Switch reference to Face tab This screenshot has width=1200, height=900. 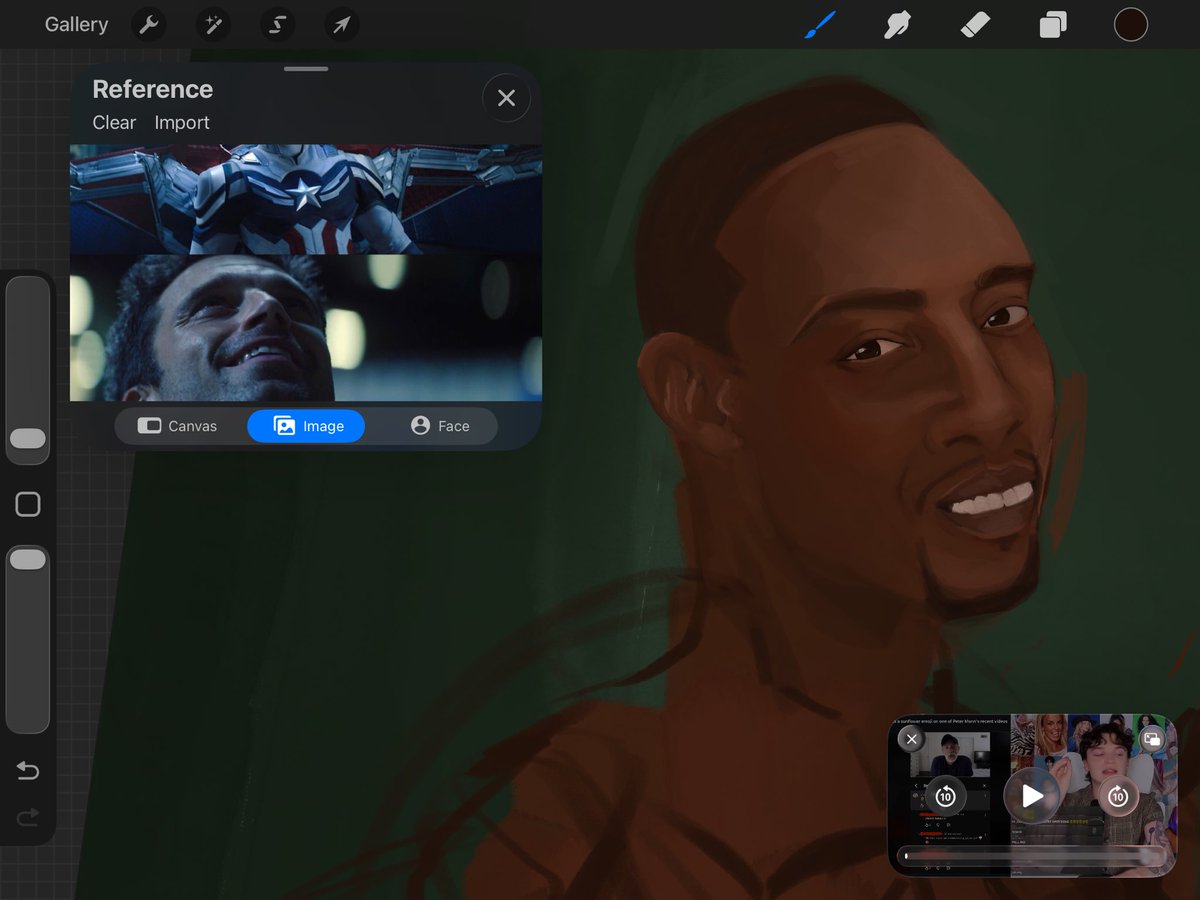(439, 426)
